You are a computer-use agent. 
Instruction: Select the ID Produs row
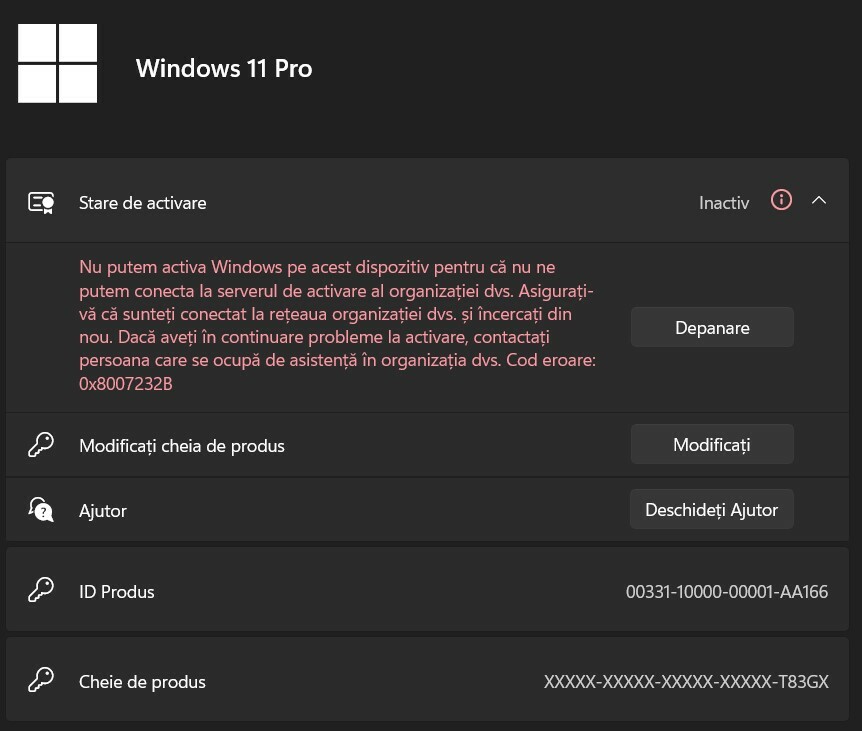pos(427,589)
